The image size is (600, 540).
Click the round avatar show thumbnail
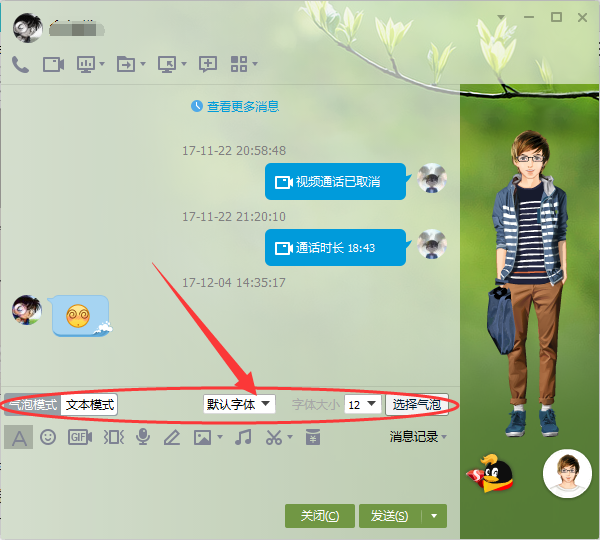pyautogui.click(x=567, y=474)
